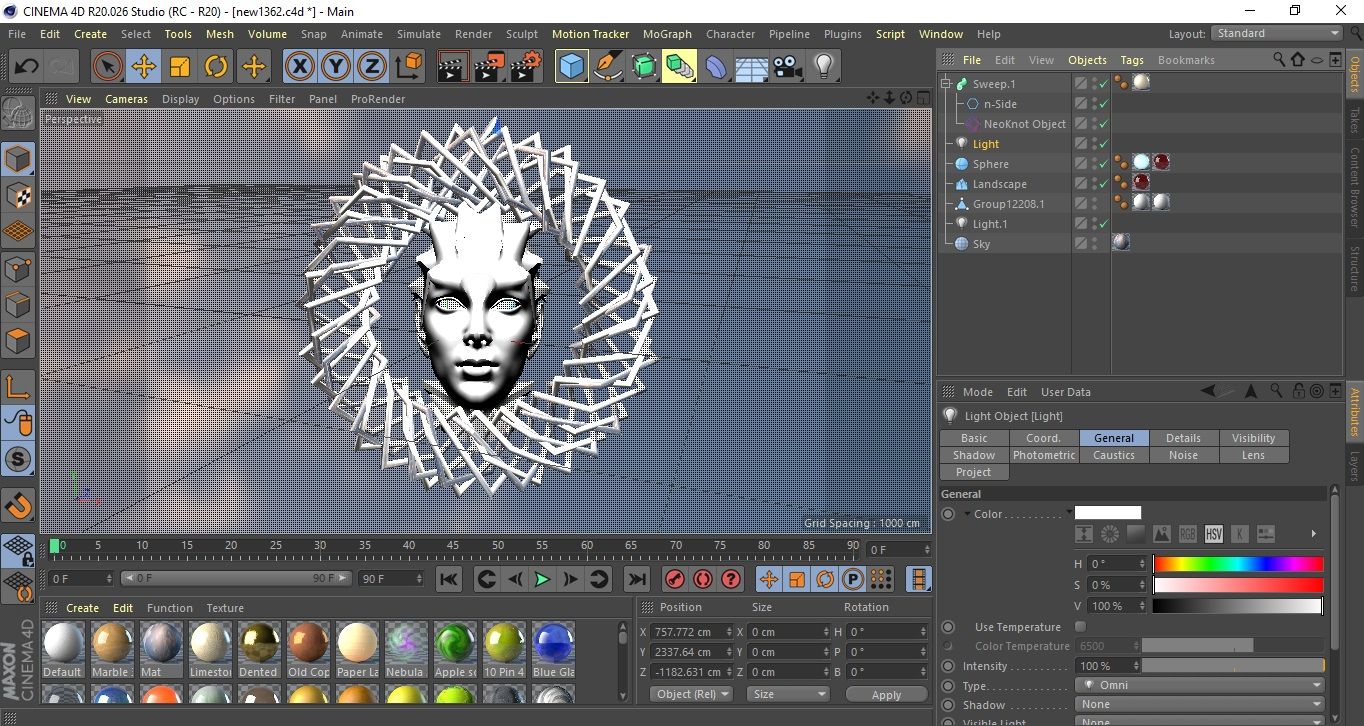Click the Coord. tab button
This screenshot has height=726, width=1364.
(x=1044, y=438)
